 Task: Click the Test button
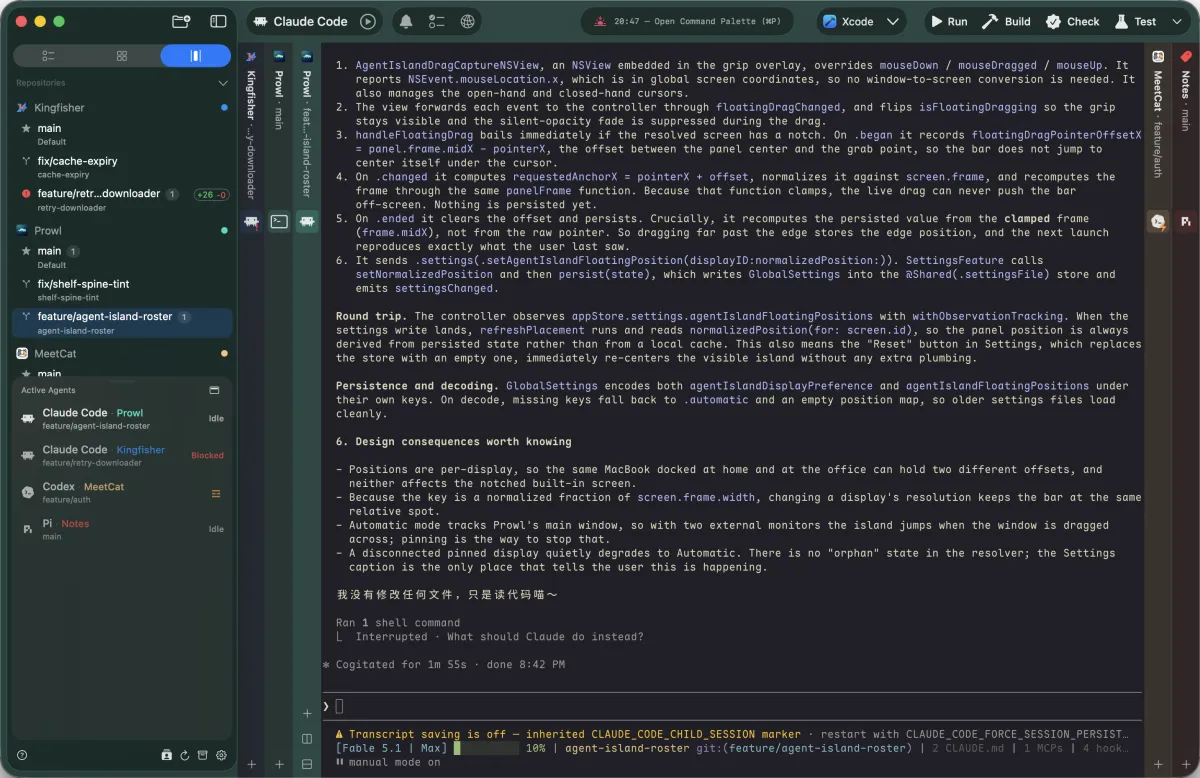1135,21
